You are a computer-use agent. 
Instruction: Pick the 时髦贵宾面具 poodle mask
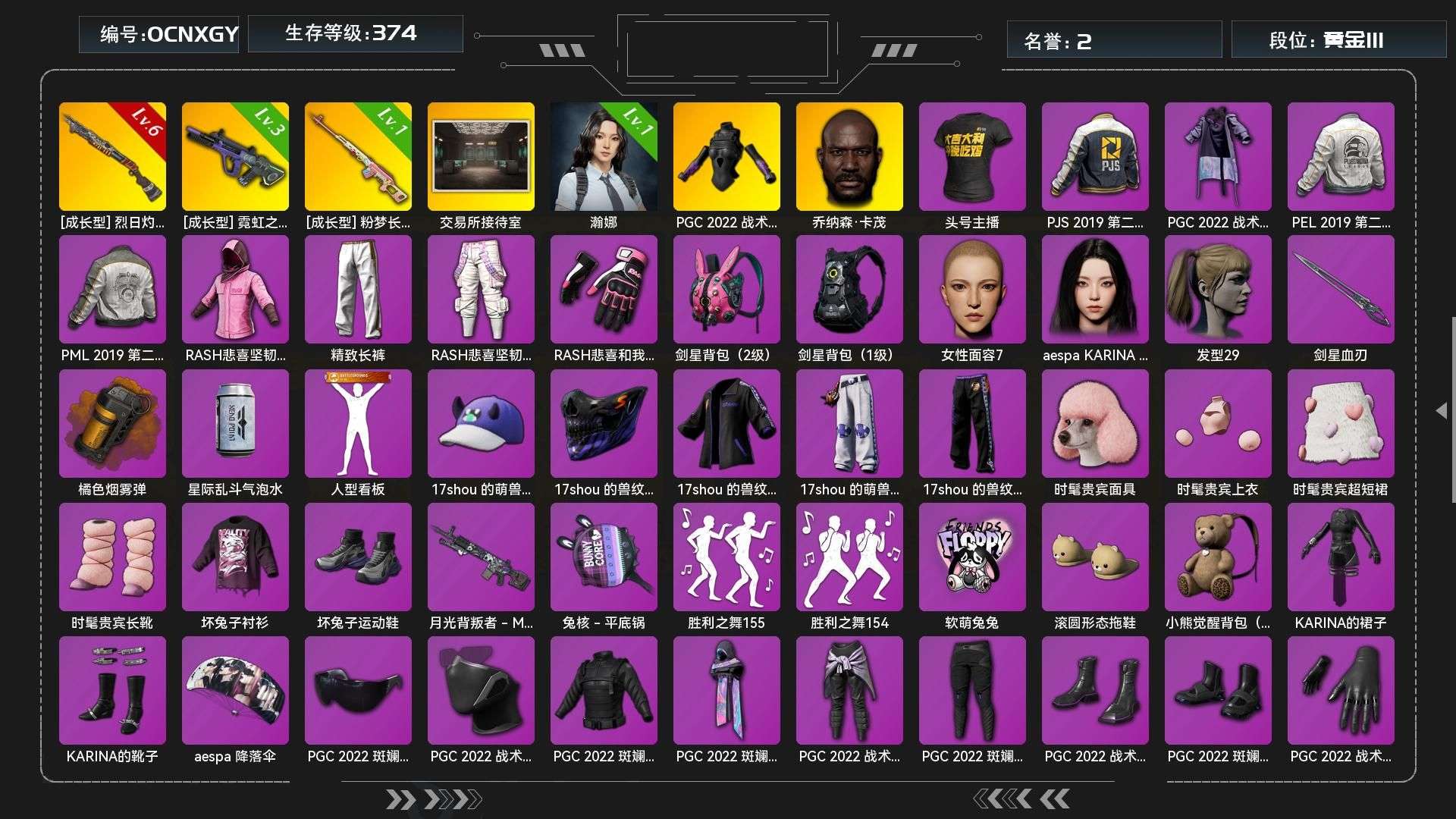click(1095, 423)
